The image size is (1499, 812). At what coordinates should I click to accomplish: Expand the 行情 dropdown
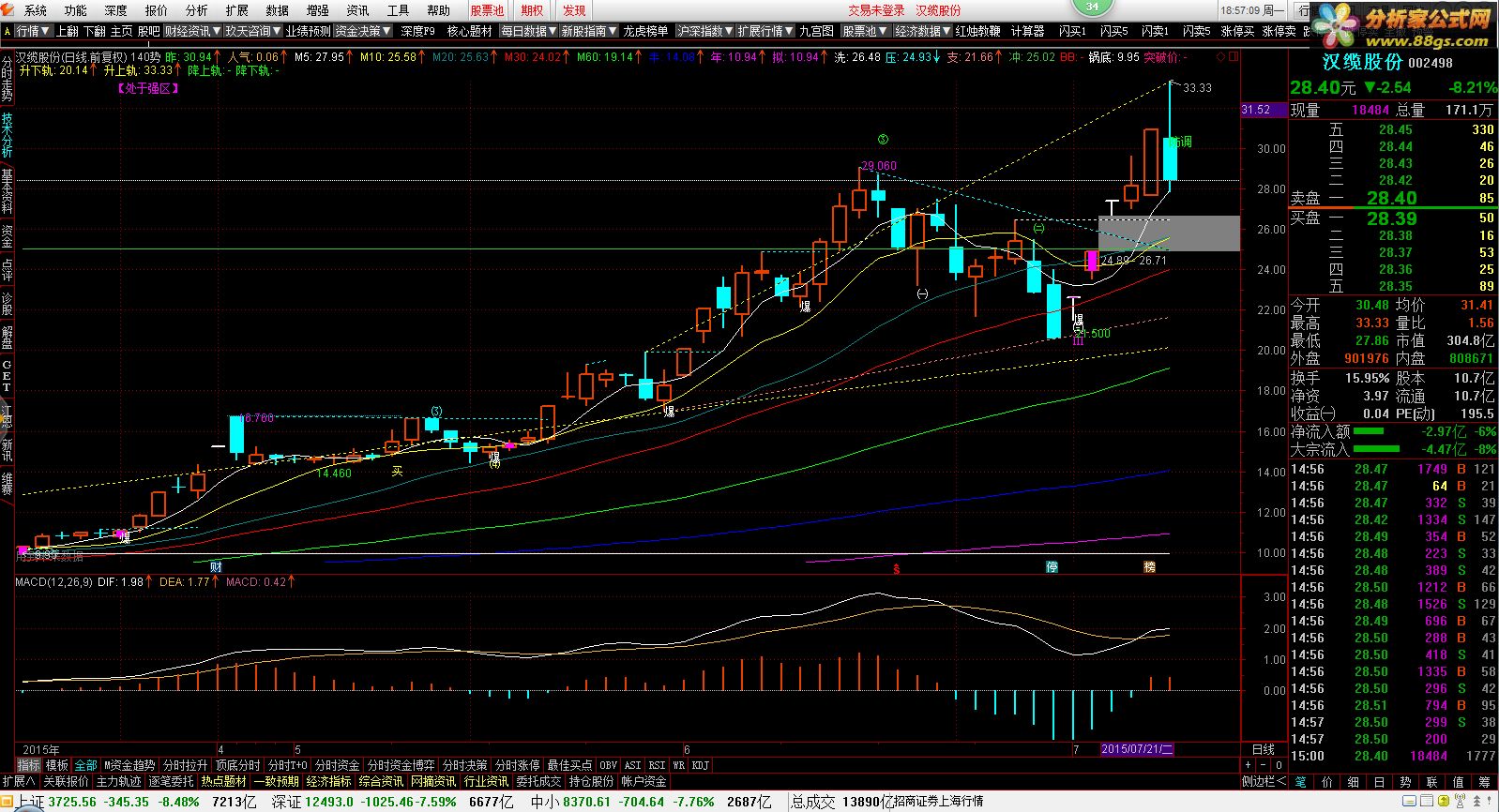point(33,31)
